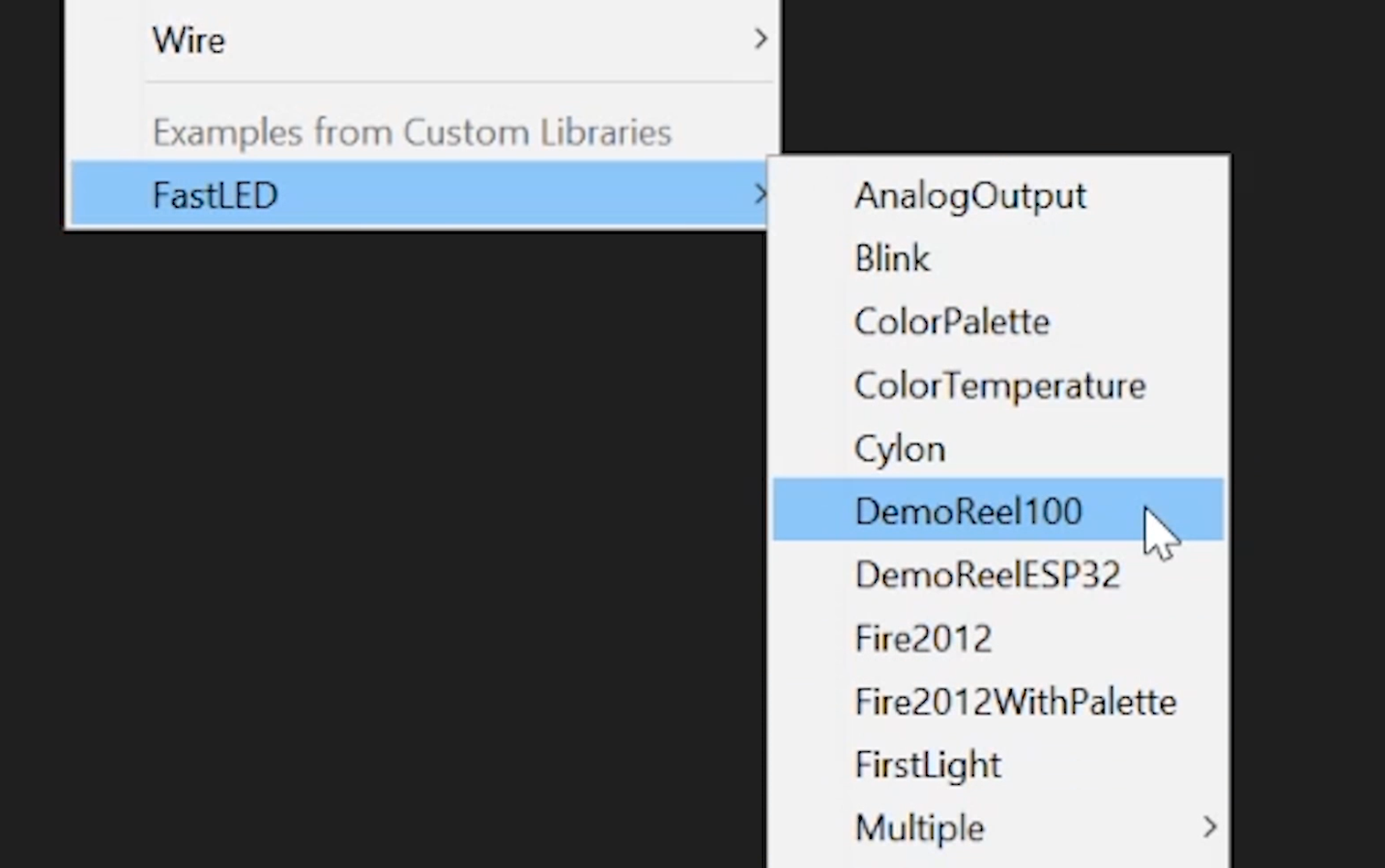Open the highlighted DemoReel100 example
The height and width of the screenshot is (868, 1385).
[967, 511]
